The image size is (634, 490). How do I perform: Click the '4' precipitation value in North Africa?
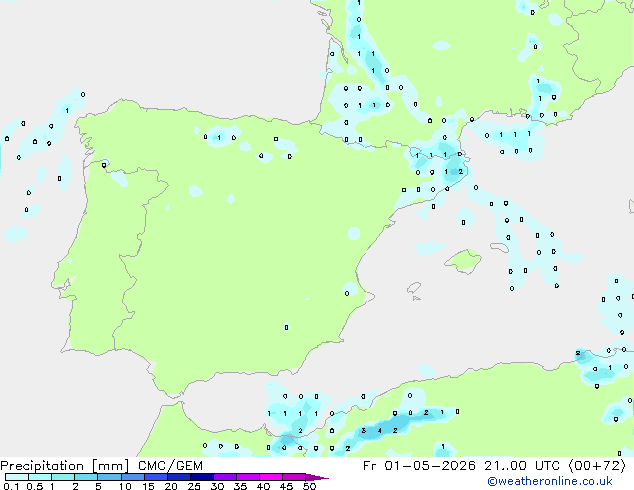click(379, 431)
